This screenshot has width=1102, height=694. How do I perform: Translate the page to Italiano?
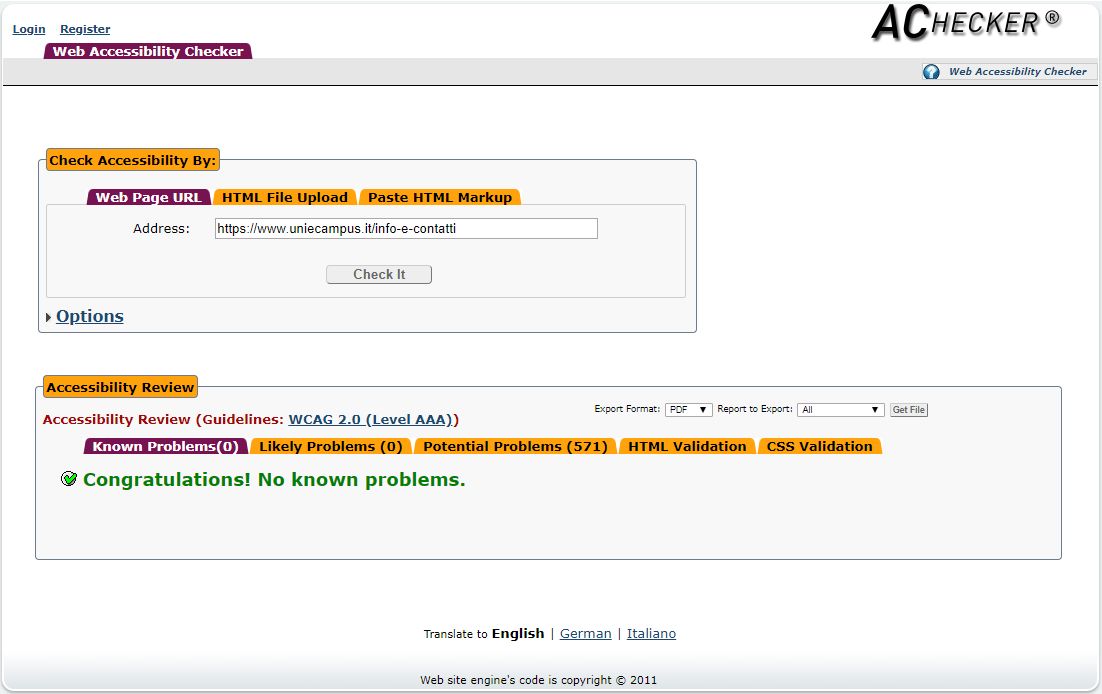652,634
